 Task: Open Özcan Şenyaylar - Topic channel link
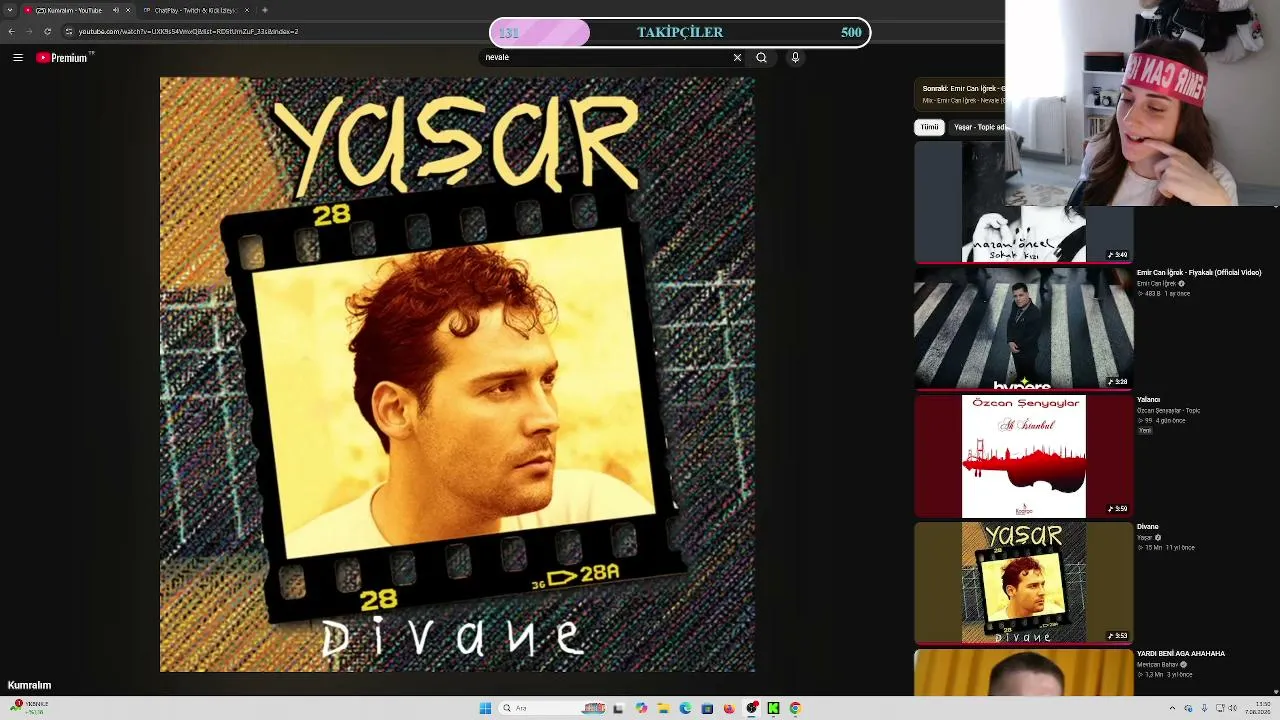1168,411
